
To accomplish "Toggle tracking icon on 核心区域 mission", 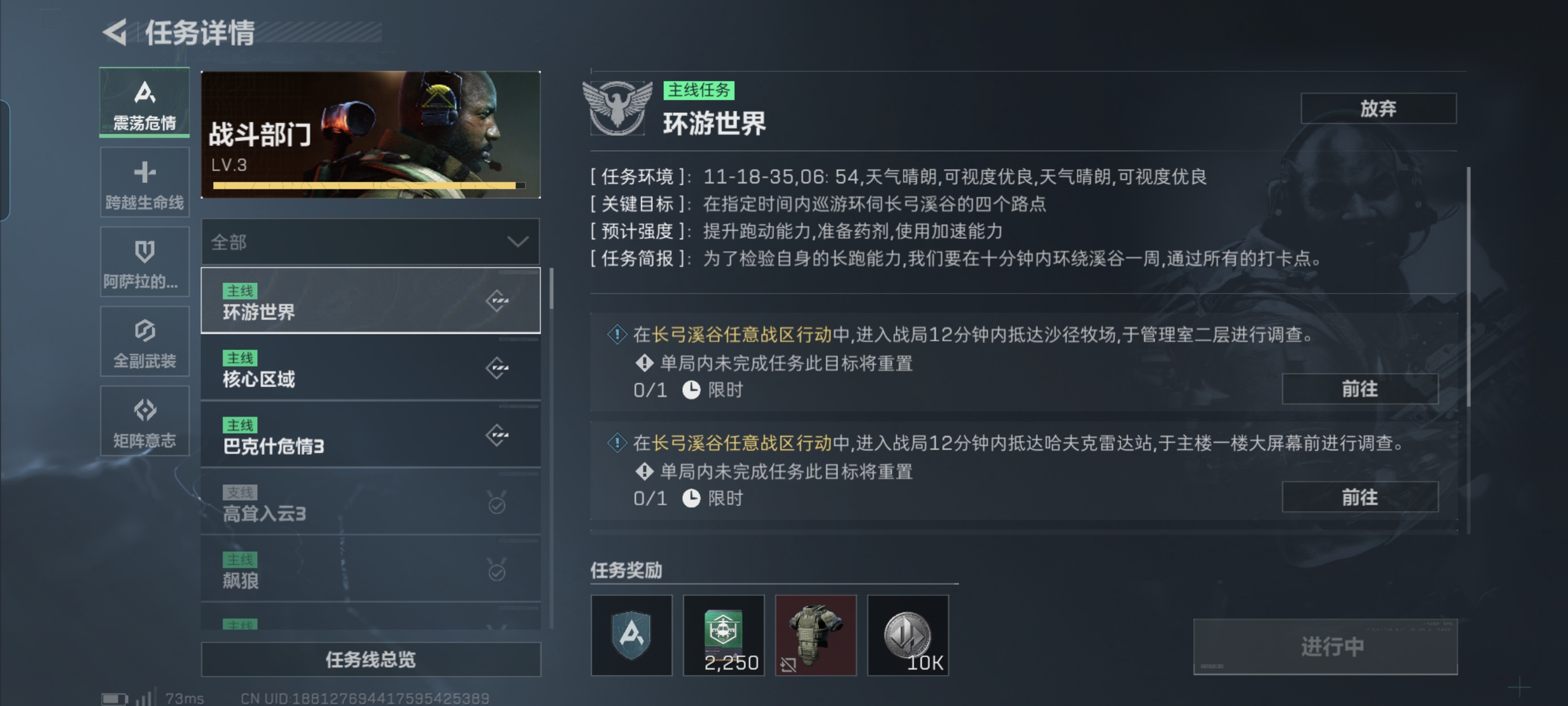I will (497, 368).
